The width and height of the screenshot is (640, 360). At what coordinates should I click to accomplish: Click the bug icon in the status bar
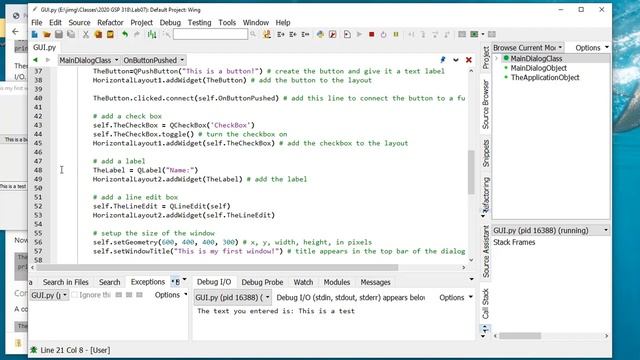(34, 350)
